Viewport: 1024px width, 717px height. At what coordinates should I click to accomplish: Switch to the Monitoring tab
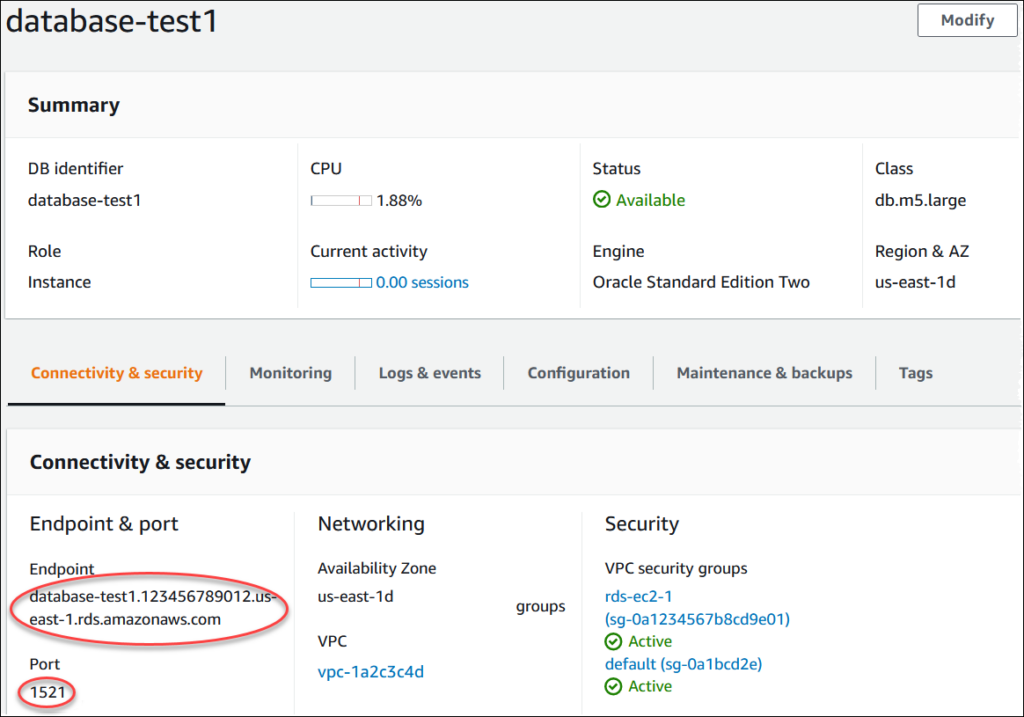[x=290, y=373]
